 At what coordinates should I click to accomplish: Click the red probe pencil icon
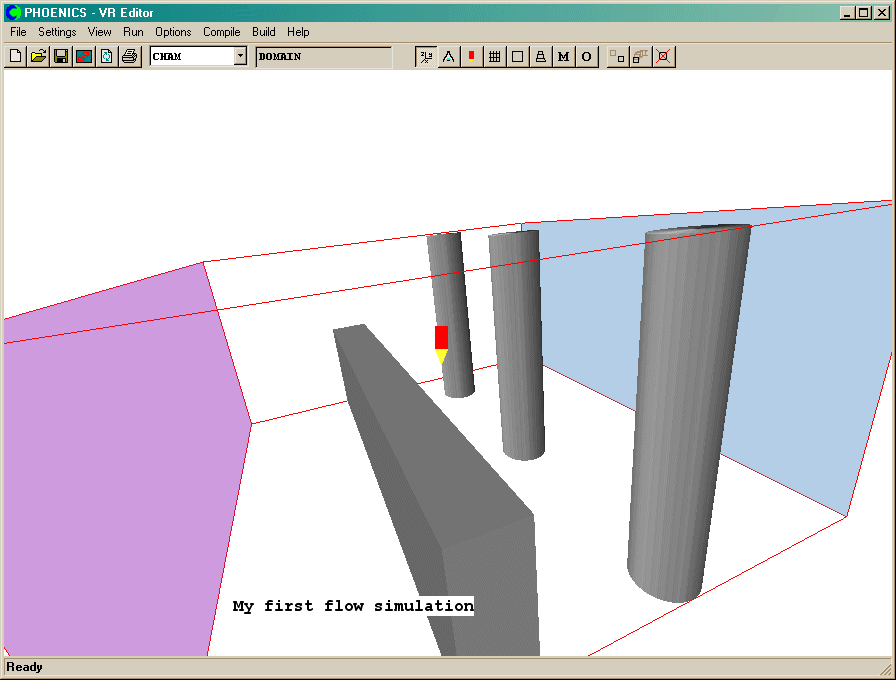(471, 57)
